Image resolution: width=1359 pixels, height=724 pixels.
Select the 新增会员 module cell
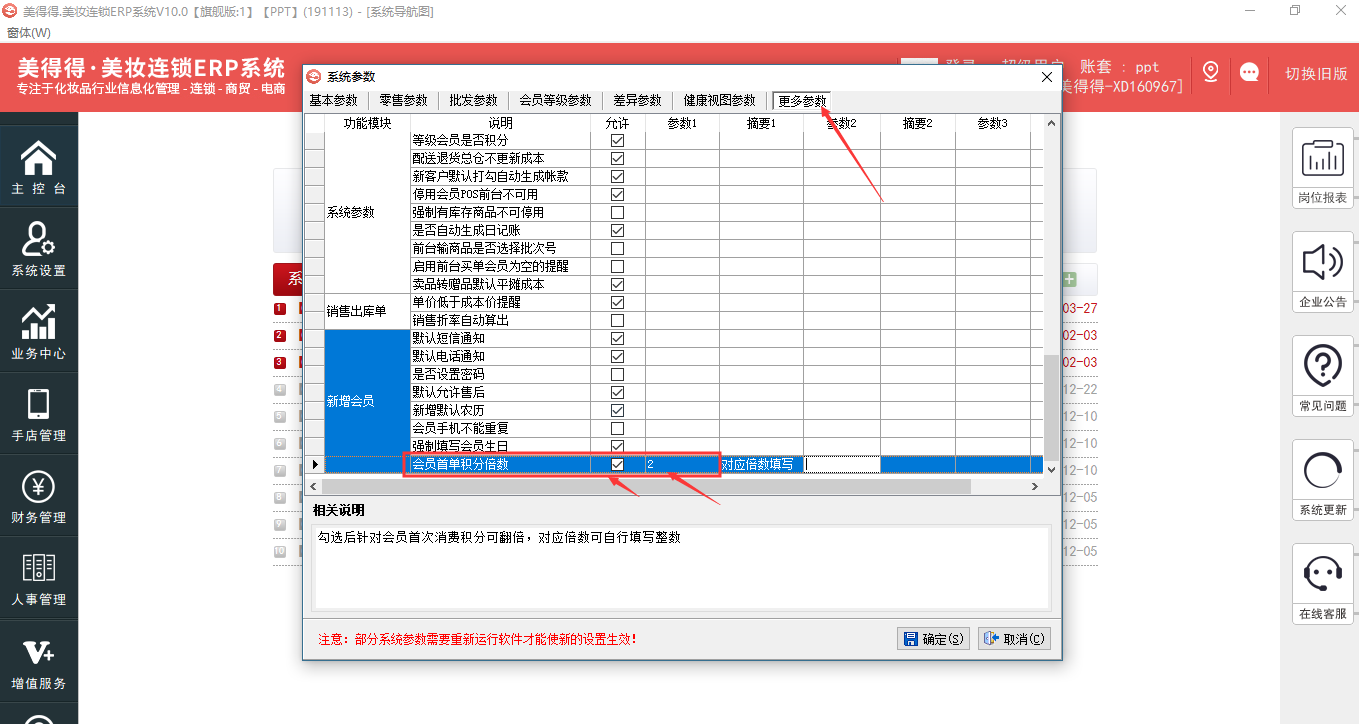pyautogui.click(x=368, y=401)
